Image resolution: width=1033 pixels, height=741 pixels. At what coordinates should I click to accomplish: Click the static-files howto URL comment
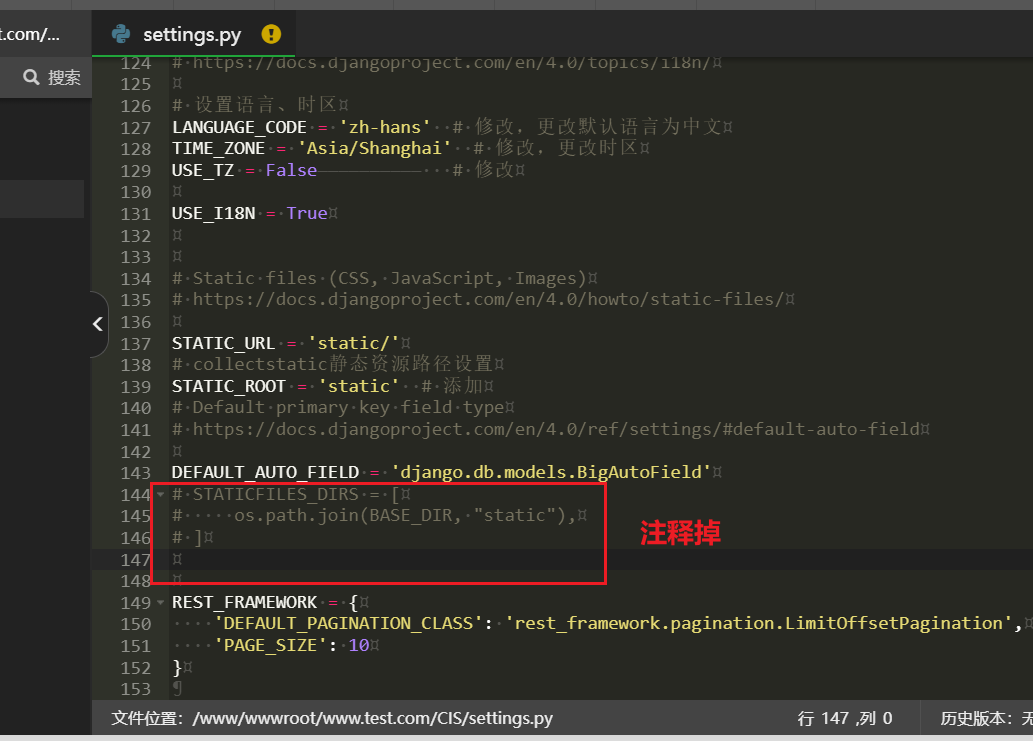click(x=478, y=300)
